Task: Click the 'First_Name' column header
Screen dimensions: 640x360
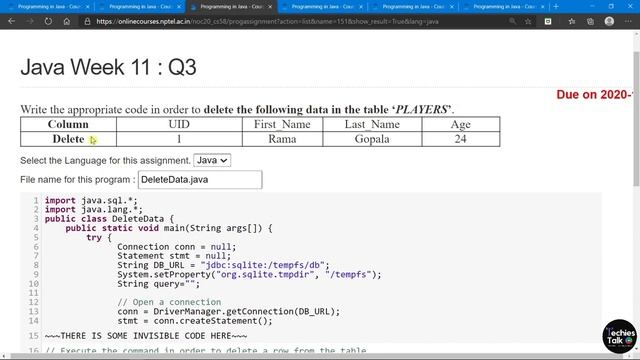Action: [282, 124]
